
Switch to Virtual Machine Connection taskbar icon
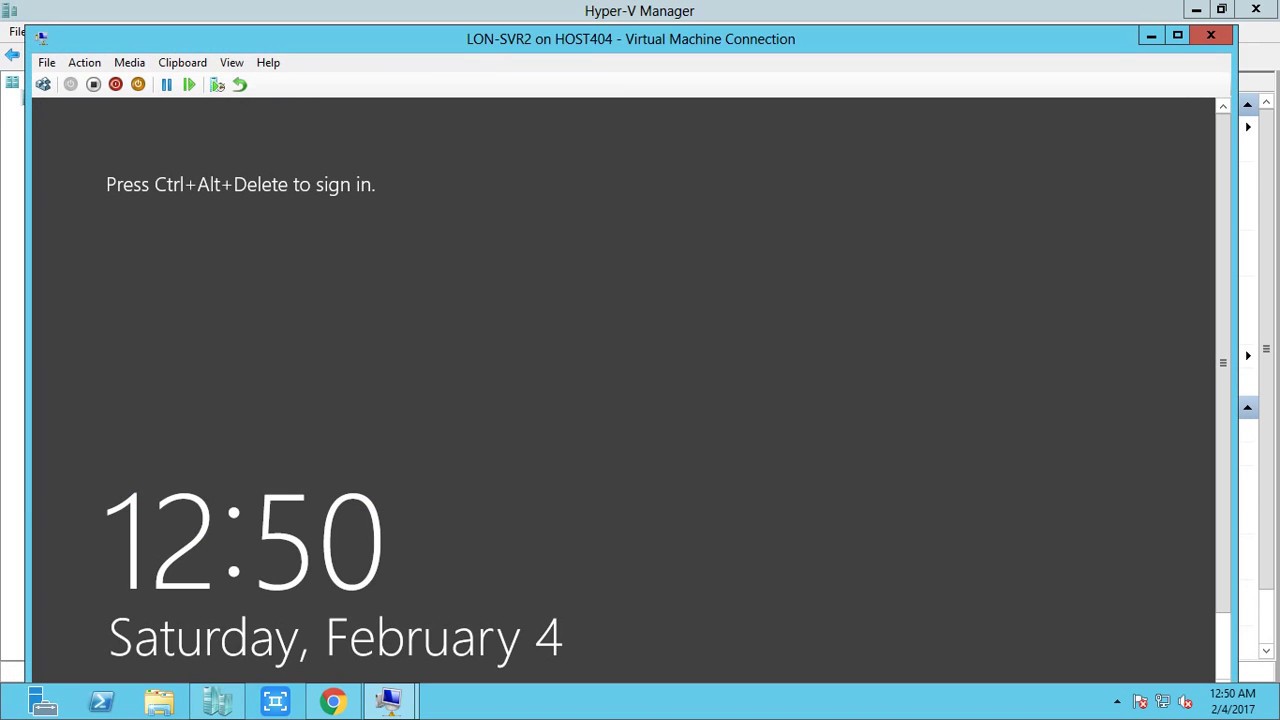[x=391, y=701]
